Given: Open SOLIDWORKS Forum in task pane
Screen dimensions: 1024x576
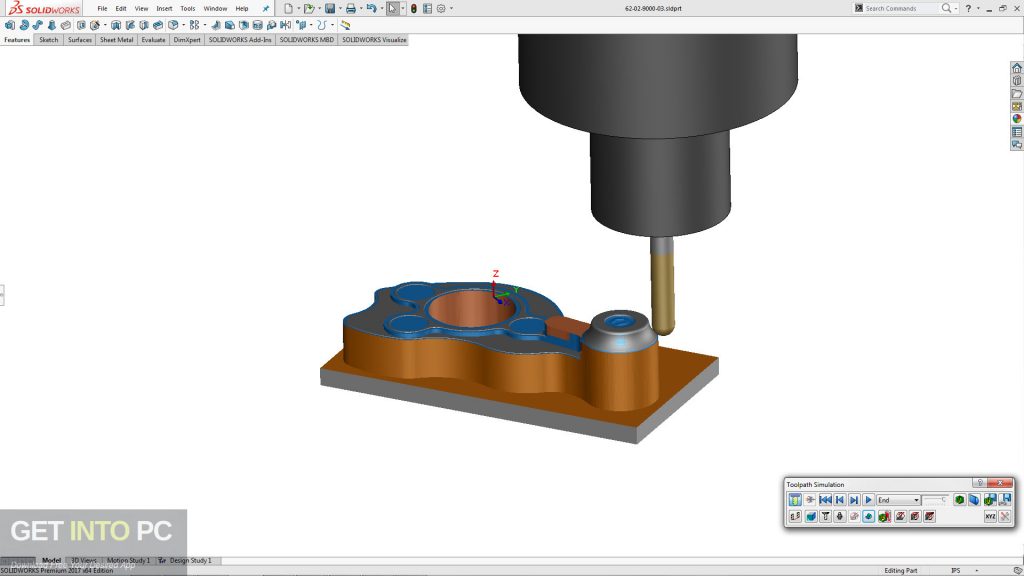Looking at the screenshot, I should tap(1017, 144).
